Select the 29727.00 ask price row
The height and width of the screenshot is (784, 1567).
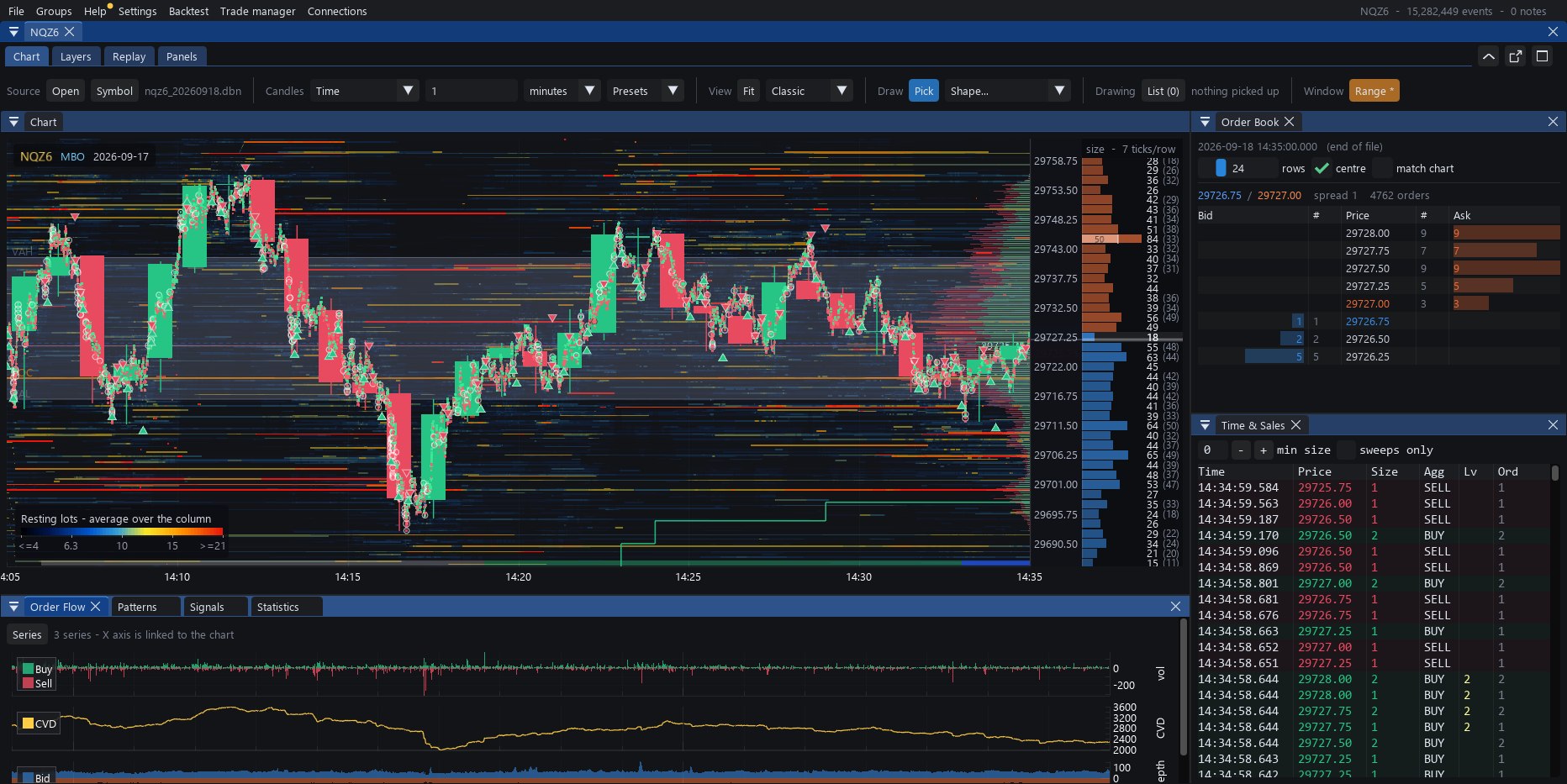(1379, 303)
